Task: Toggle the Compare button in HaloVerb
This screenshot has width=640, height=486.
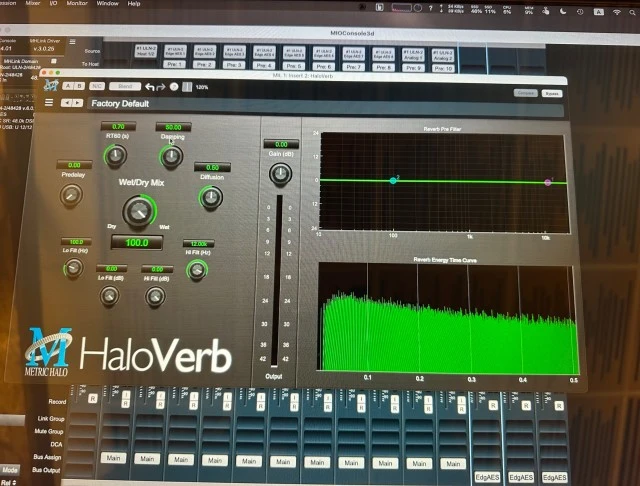Action: point(525,93)
